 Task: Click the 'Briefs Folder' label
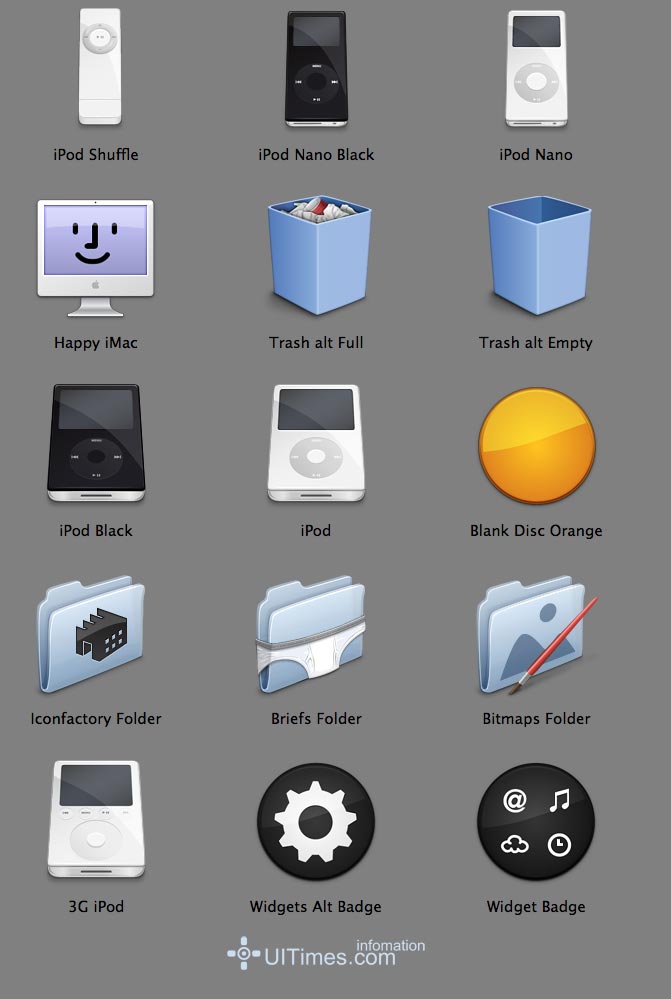click(316, 719)
